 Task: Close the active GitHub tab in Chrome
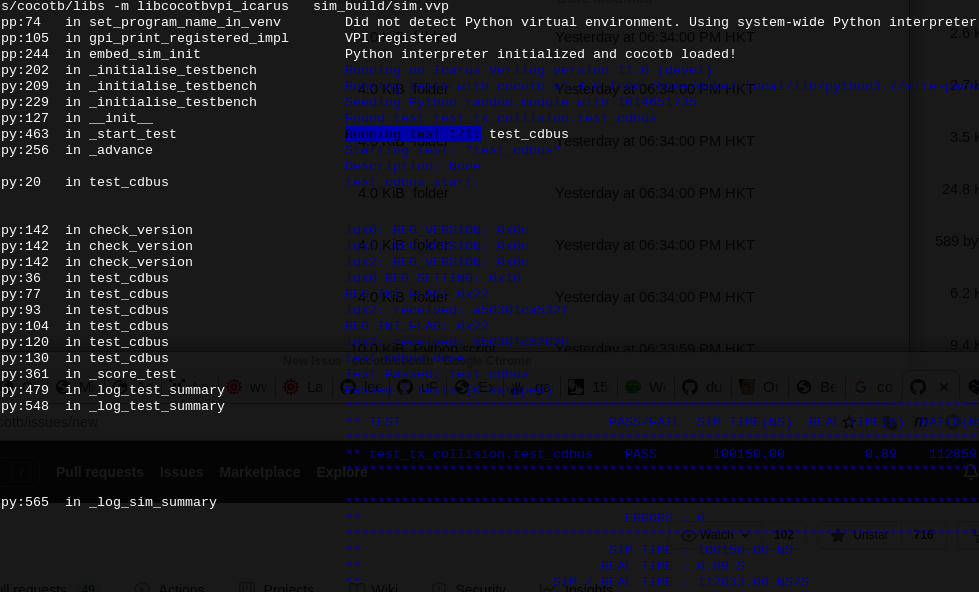pos(943,387)
